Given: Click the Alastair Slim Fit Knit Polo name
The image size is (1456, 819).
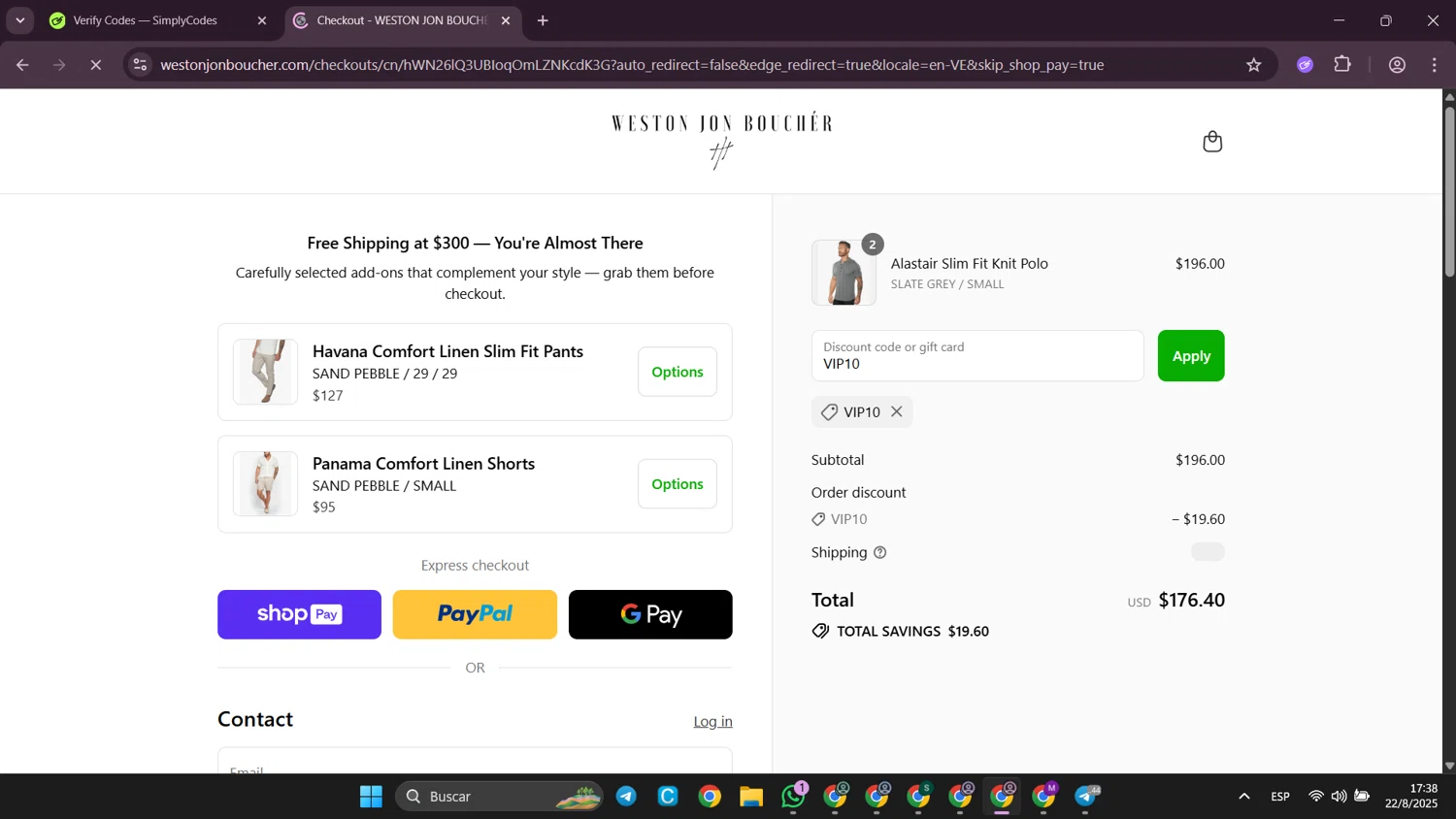Looking at the screenshot, I should point(969,263).
